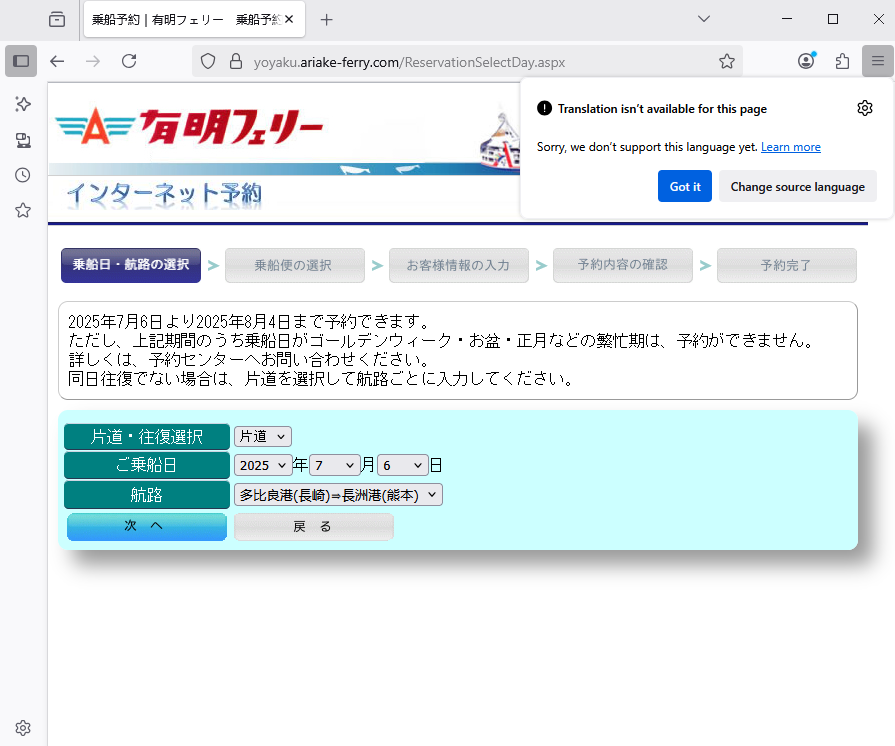The image size is (895, 746).
Task: Click the 予約内容の確認 step
Action: 622,265
